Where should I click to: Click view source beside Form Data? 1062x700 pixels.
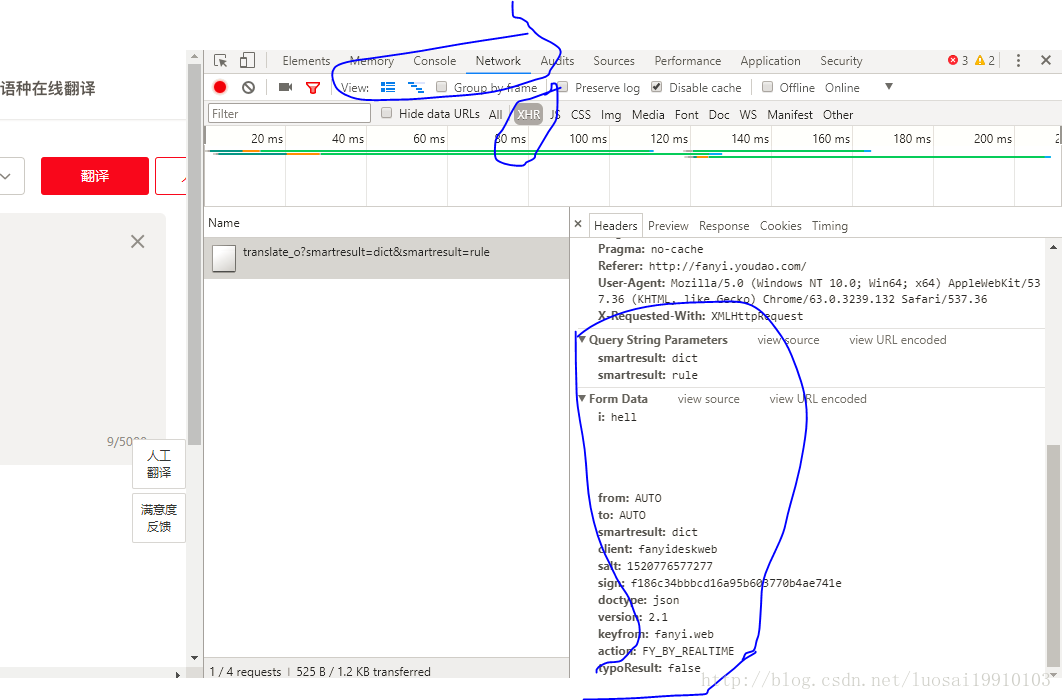point(708,399)
